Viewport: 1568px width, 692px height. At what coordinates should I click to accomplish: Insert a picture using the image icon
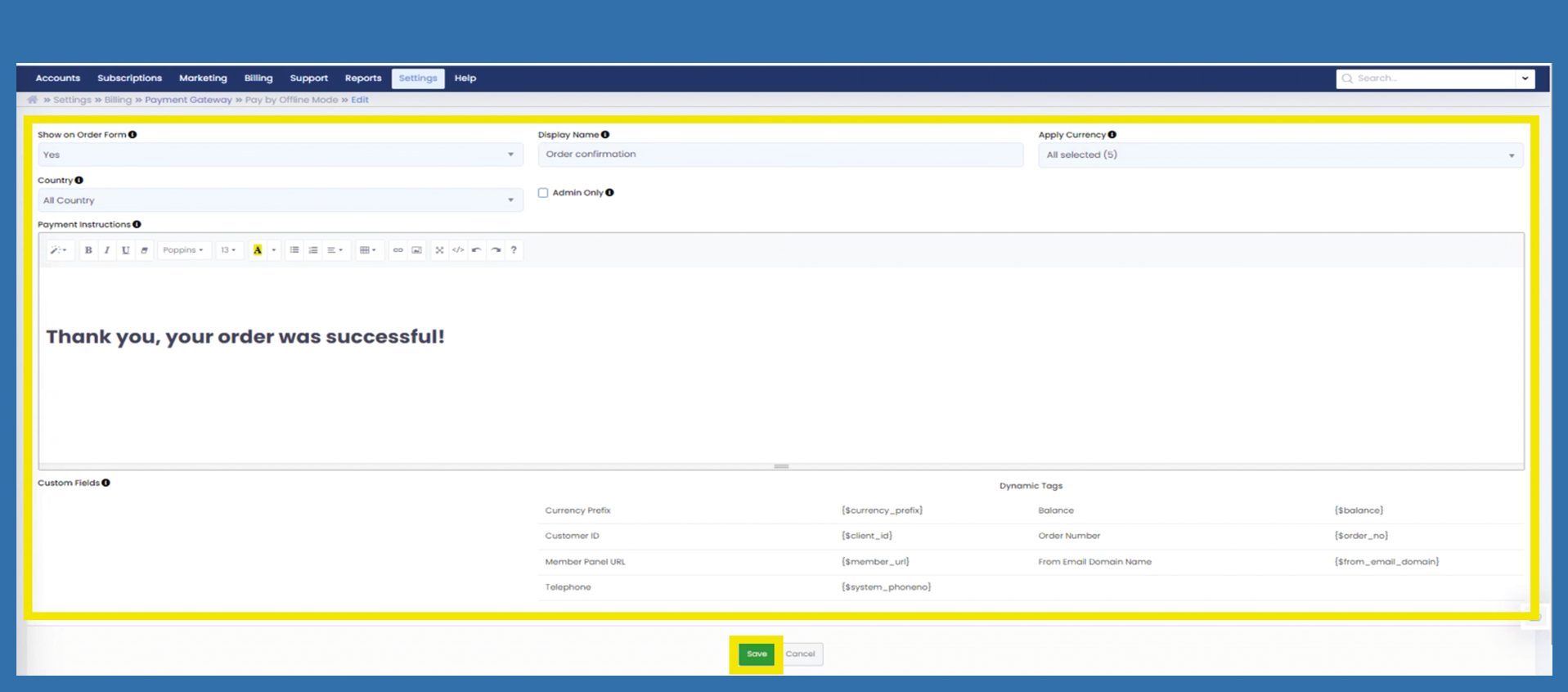(x=416, y=250)
